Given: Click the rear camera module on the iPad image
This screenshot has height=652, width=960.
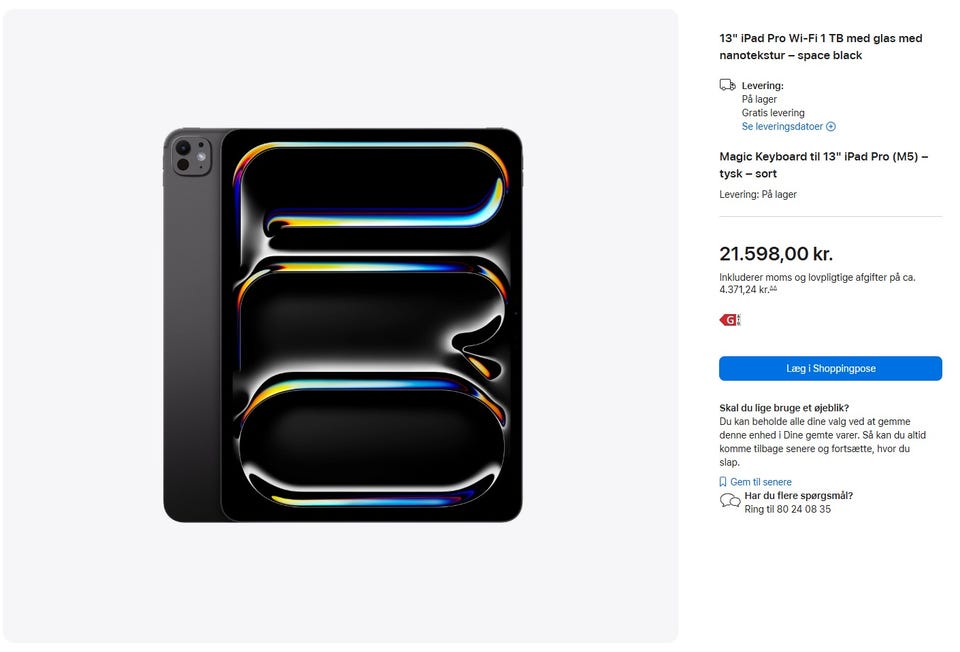Looking at the screenshot, I should tap(192, 156).
